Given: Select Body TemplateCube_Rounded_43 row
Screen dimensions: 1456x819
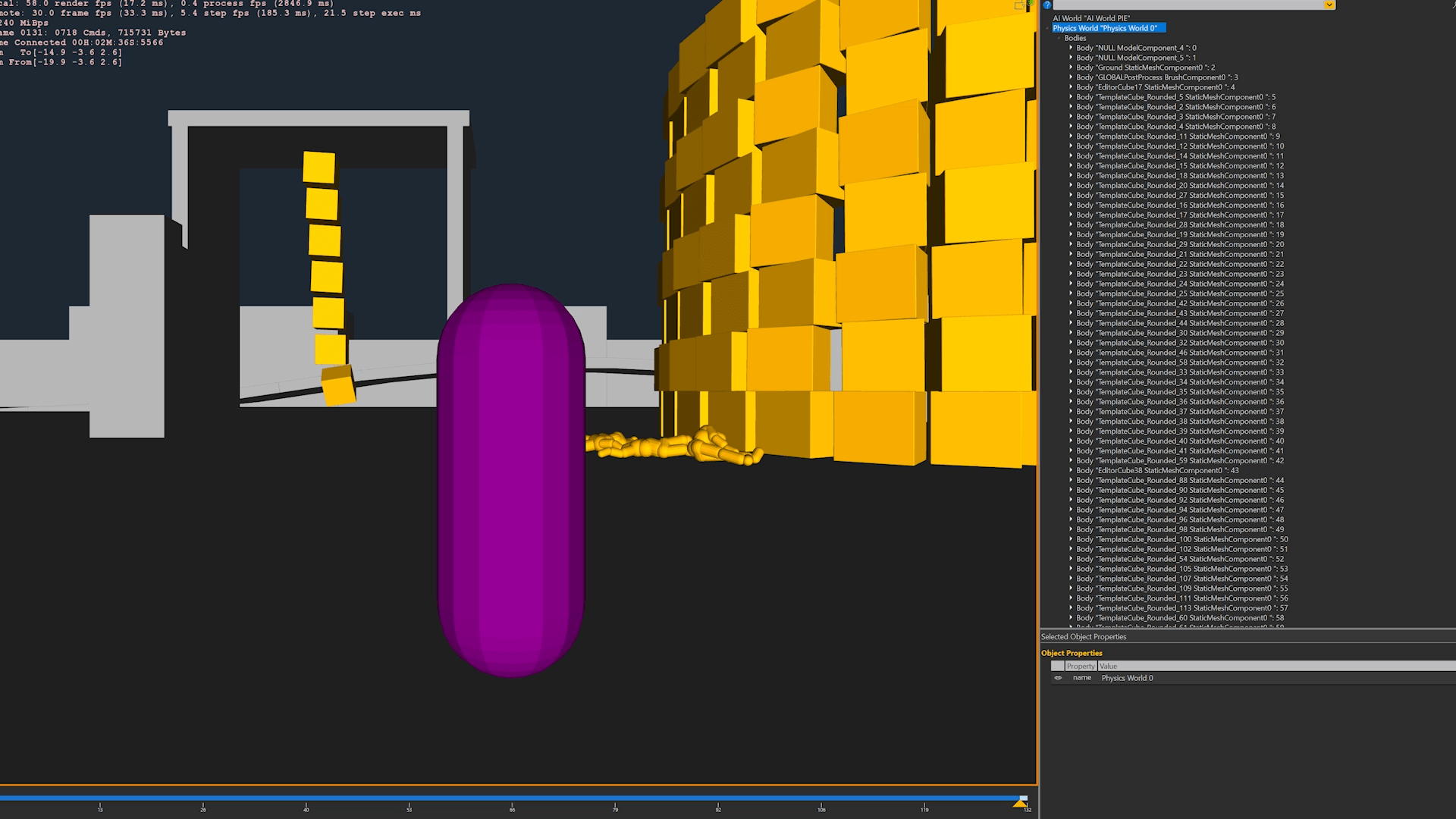Looking at the screenshot, I should click(x=1180, y=313).
